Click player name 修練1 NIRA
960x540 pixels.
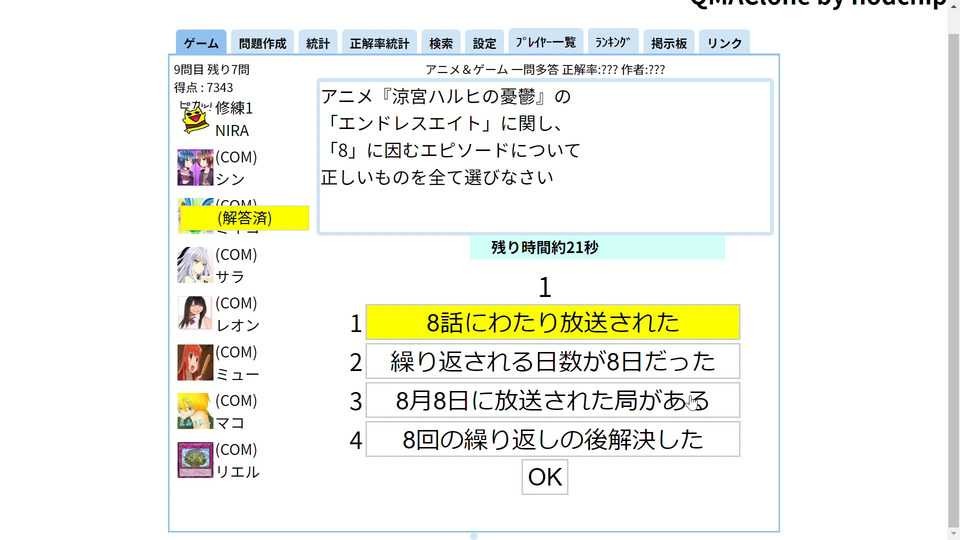click(234, 119)
